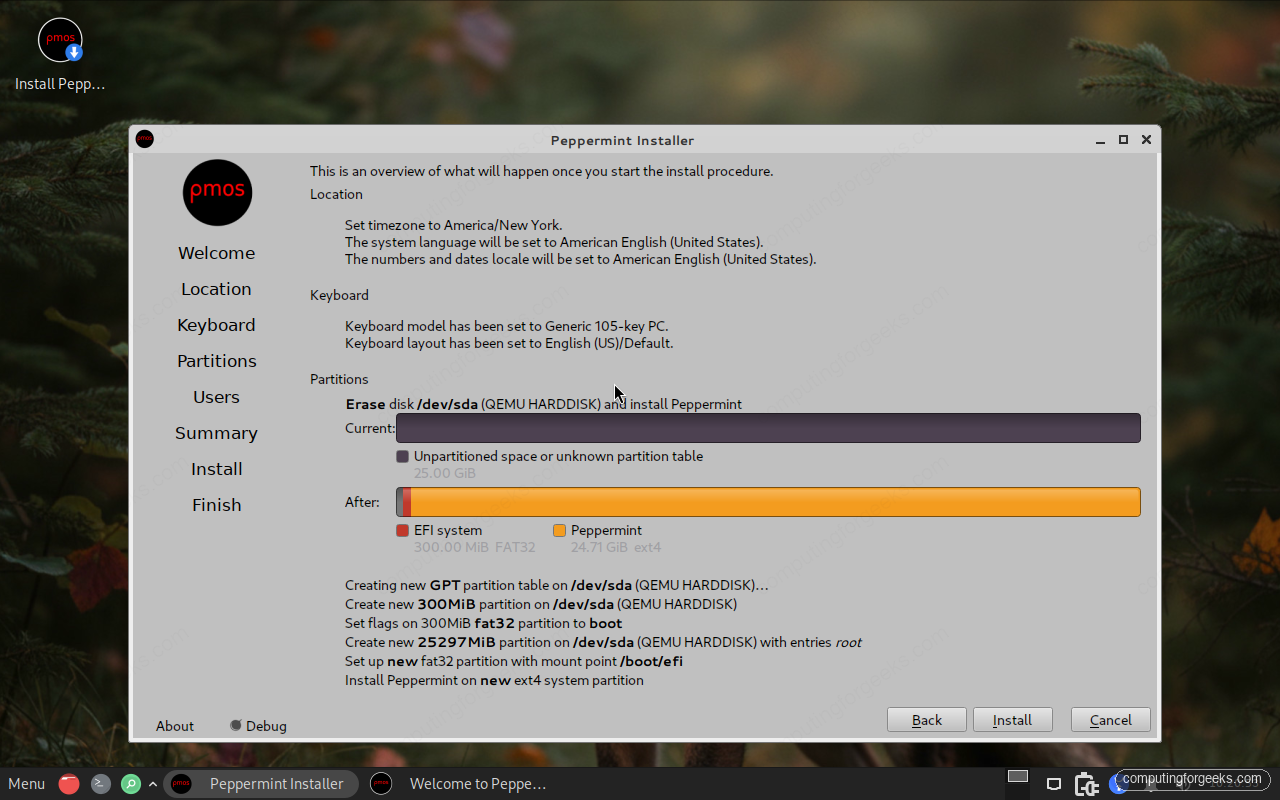The image size is (1280, 800).
Task: Click the Back button
Action: (927, 720)
